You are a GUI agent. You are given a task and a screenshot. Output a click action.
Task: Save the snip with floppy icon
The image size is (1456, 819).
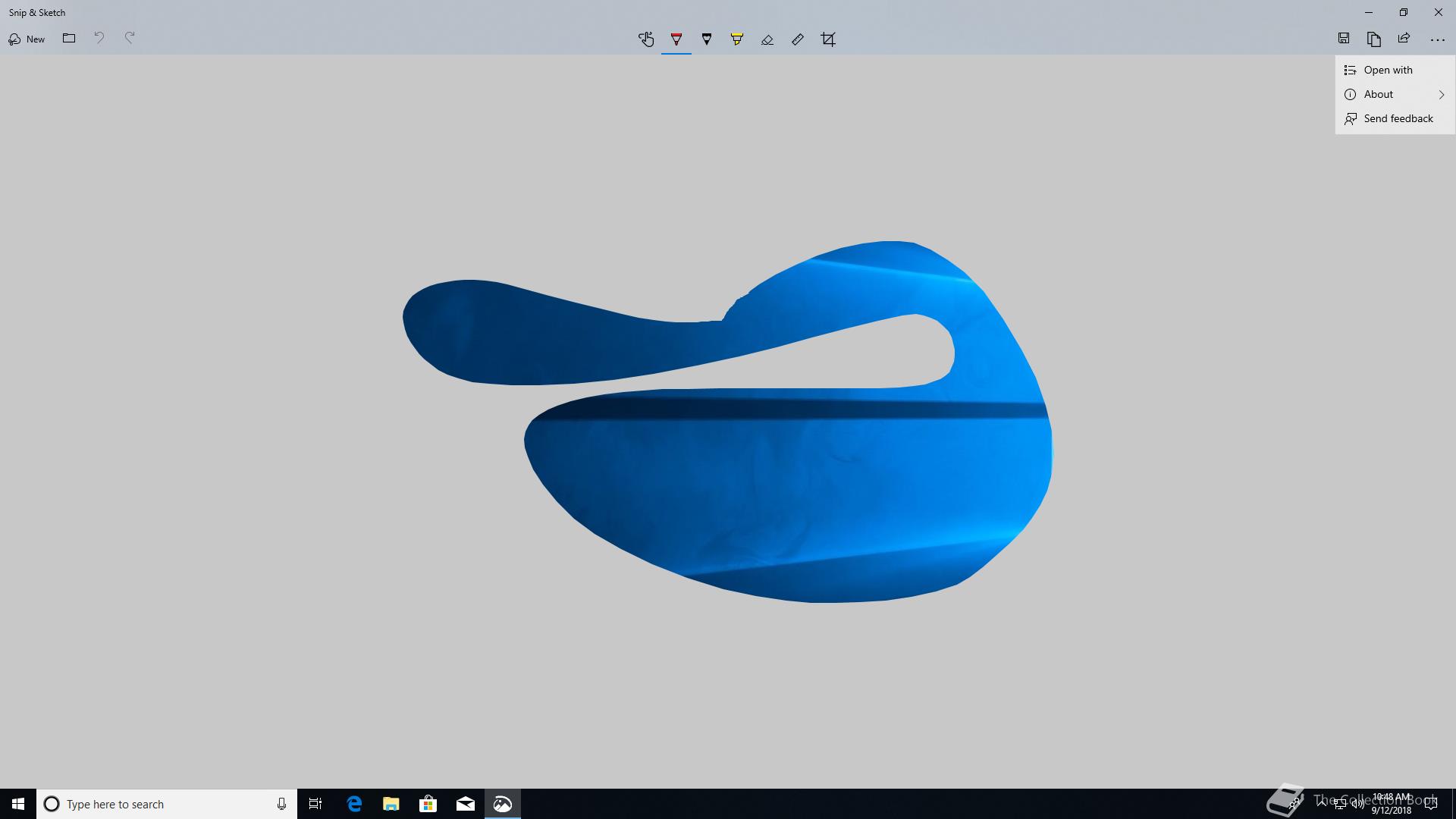pos(1343,39)
